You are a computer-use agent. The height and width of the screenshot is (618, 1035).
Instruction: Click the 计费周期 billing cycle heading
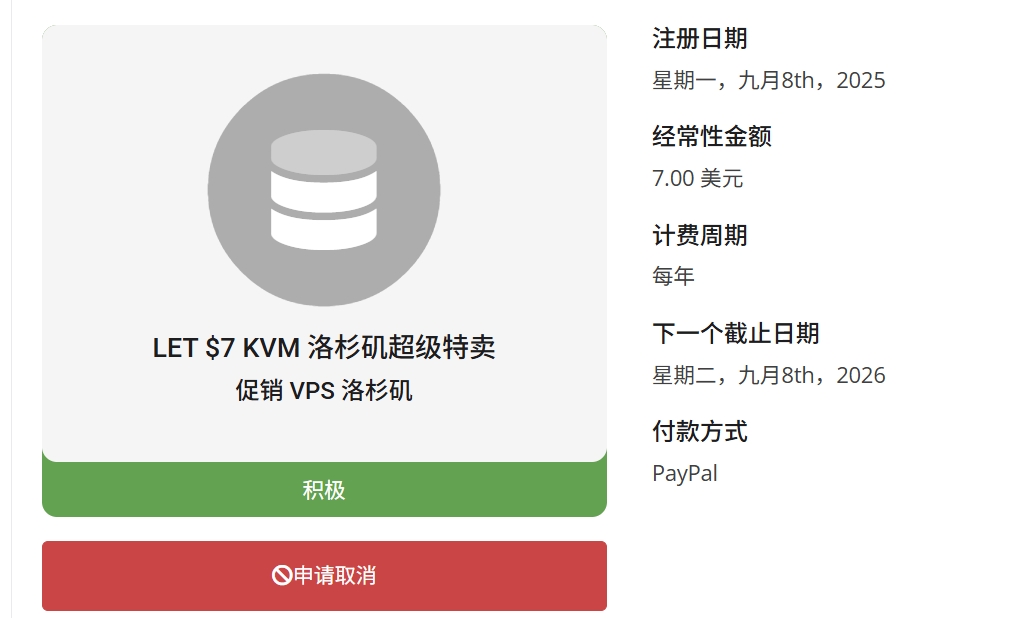700,235
